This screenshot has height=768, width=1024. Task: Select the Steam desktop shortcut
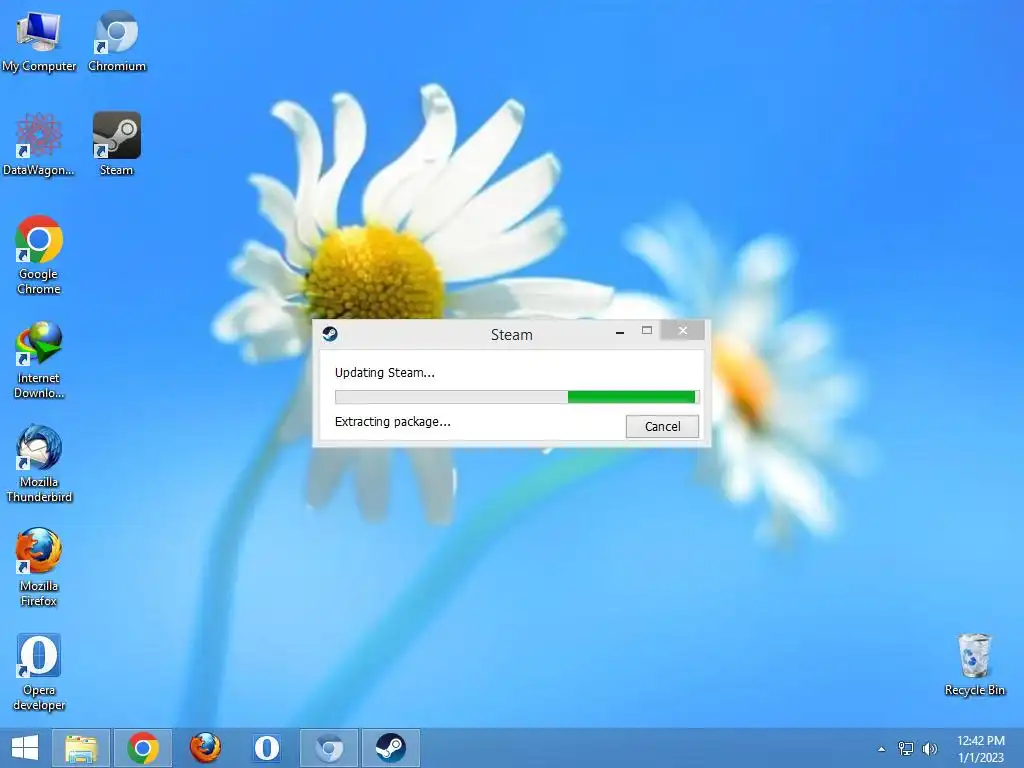click(116, 144)
